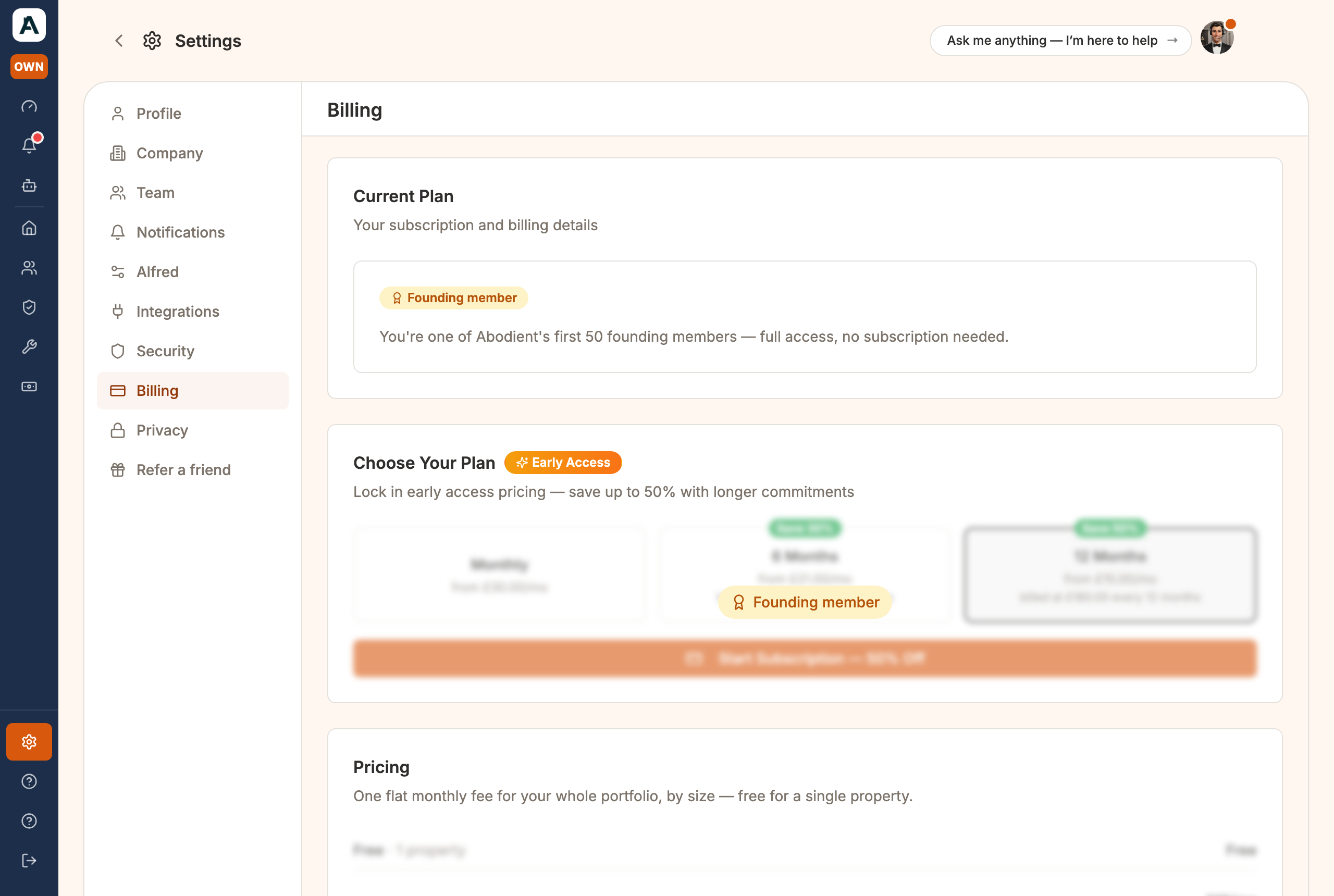
Task: Select the Monthly plan card
Action: (500, 574)
